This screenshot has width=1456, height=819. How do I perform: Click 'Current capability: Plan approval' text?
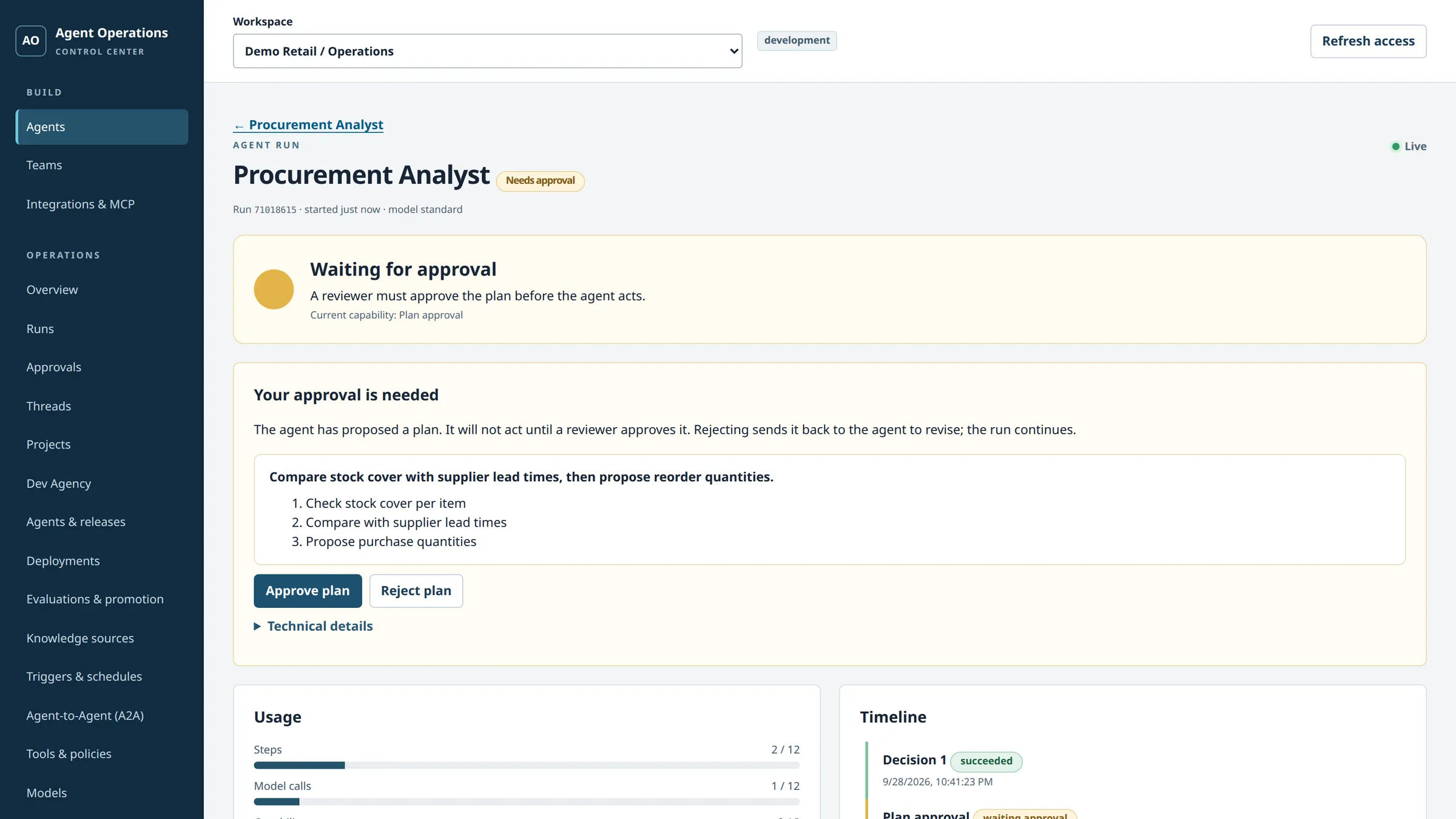point(386,315)
